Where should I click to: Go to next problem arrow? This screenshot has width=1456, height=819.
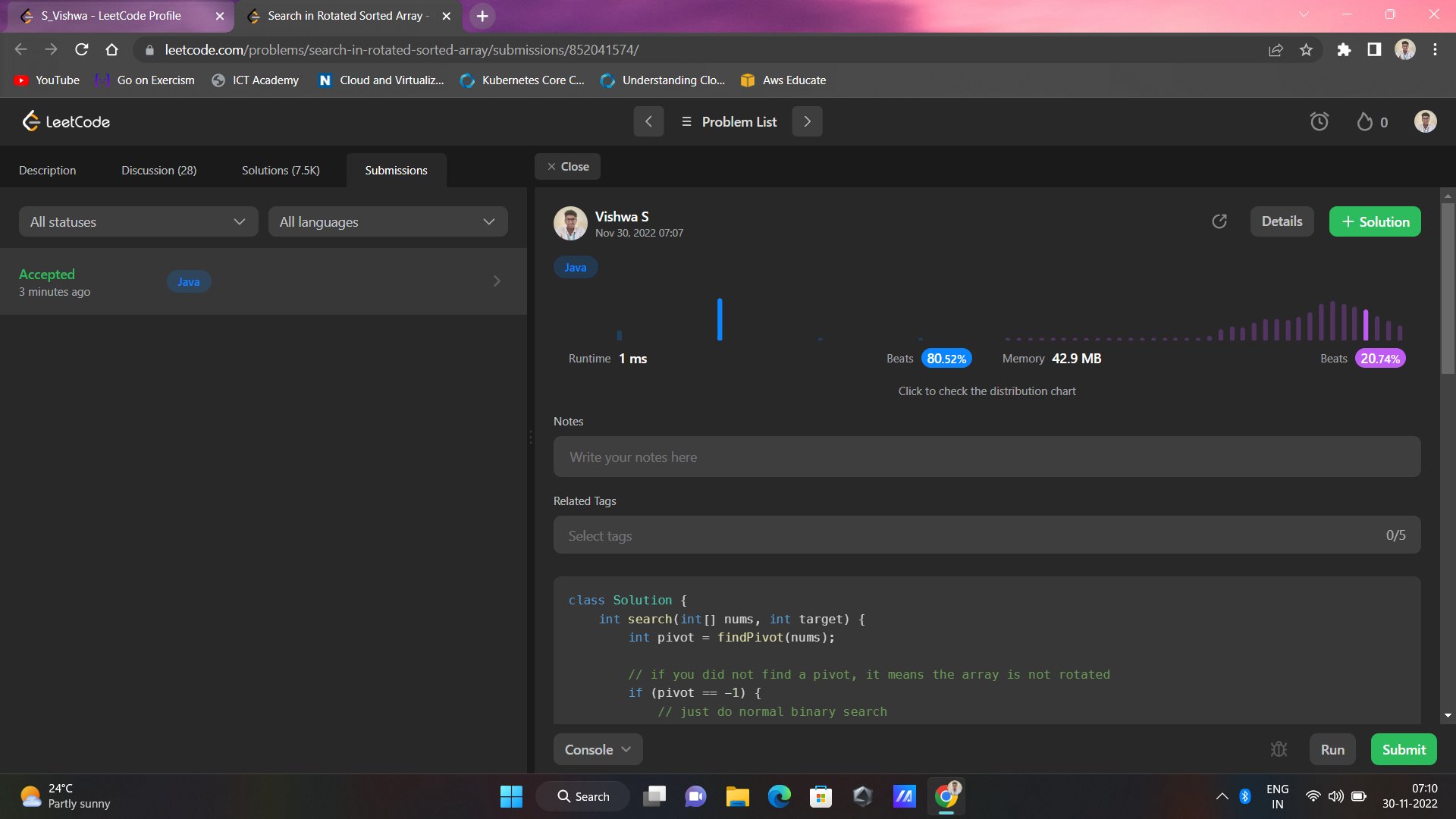(807, 121)
